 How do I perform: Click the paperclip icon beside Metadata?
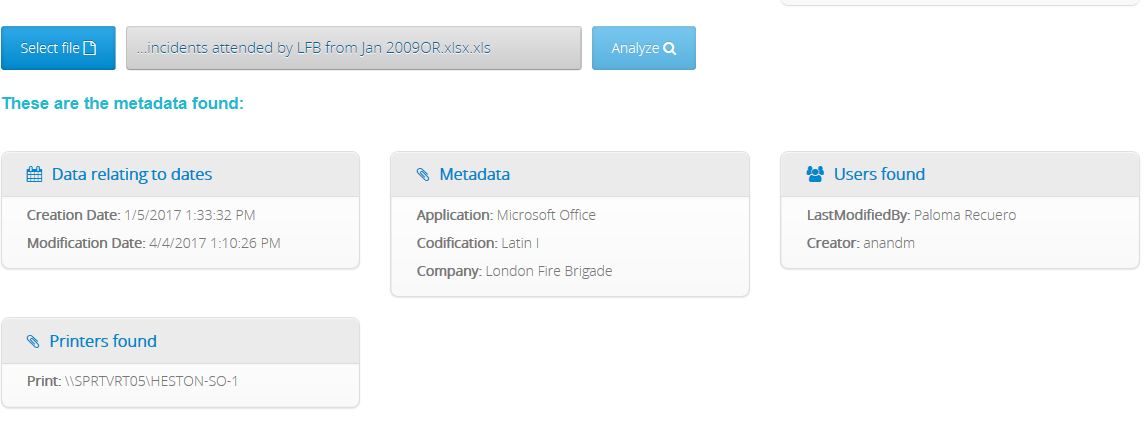tap(423, 174)
